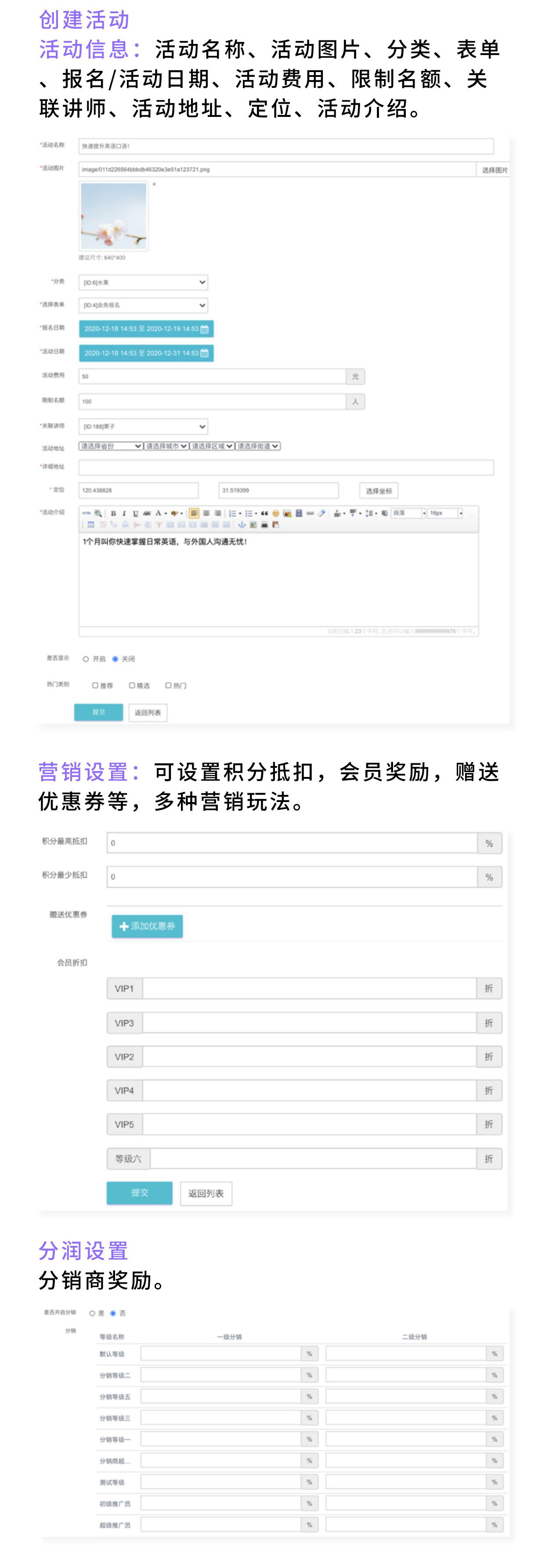This screenshot has height=1568, width=545.
Task: Open the font color A tool
Action: (158, 513)
